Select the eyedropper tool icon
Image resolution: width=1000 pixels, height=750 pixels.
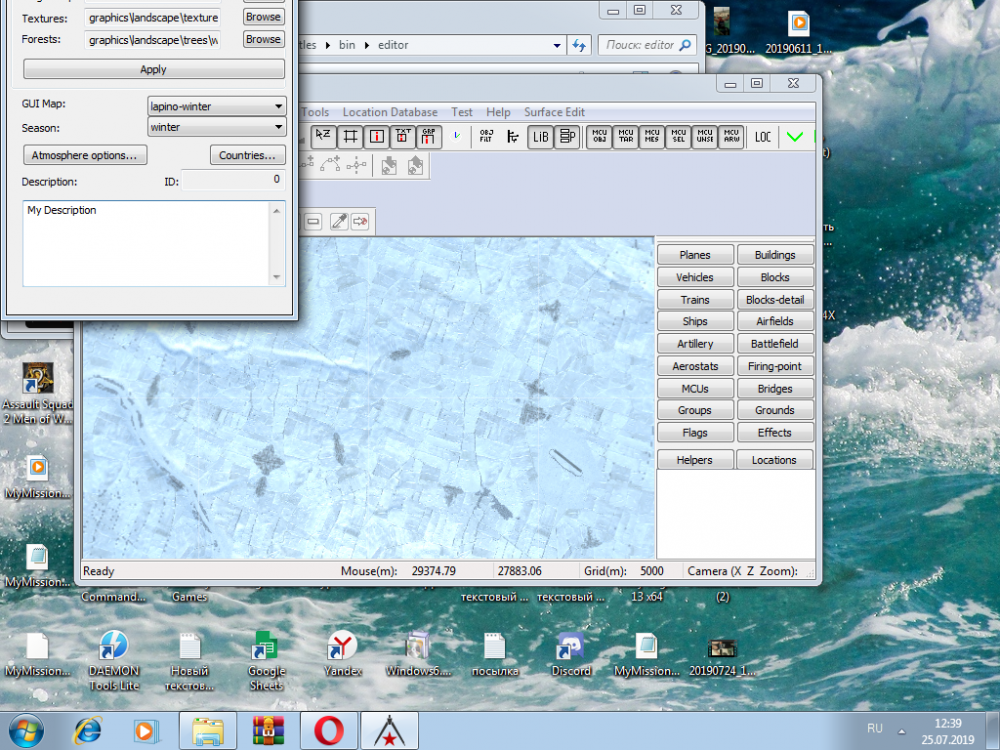point(337,221)
